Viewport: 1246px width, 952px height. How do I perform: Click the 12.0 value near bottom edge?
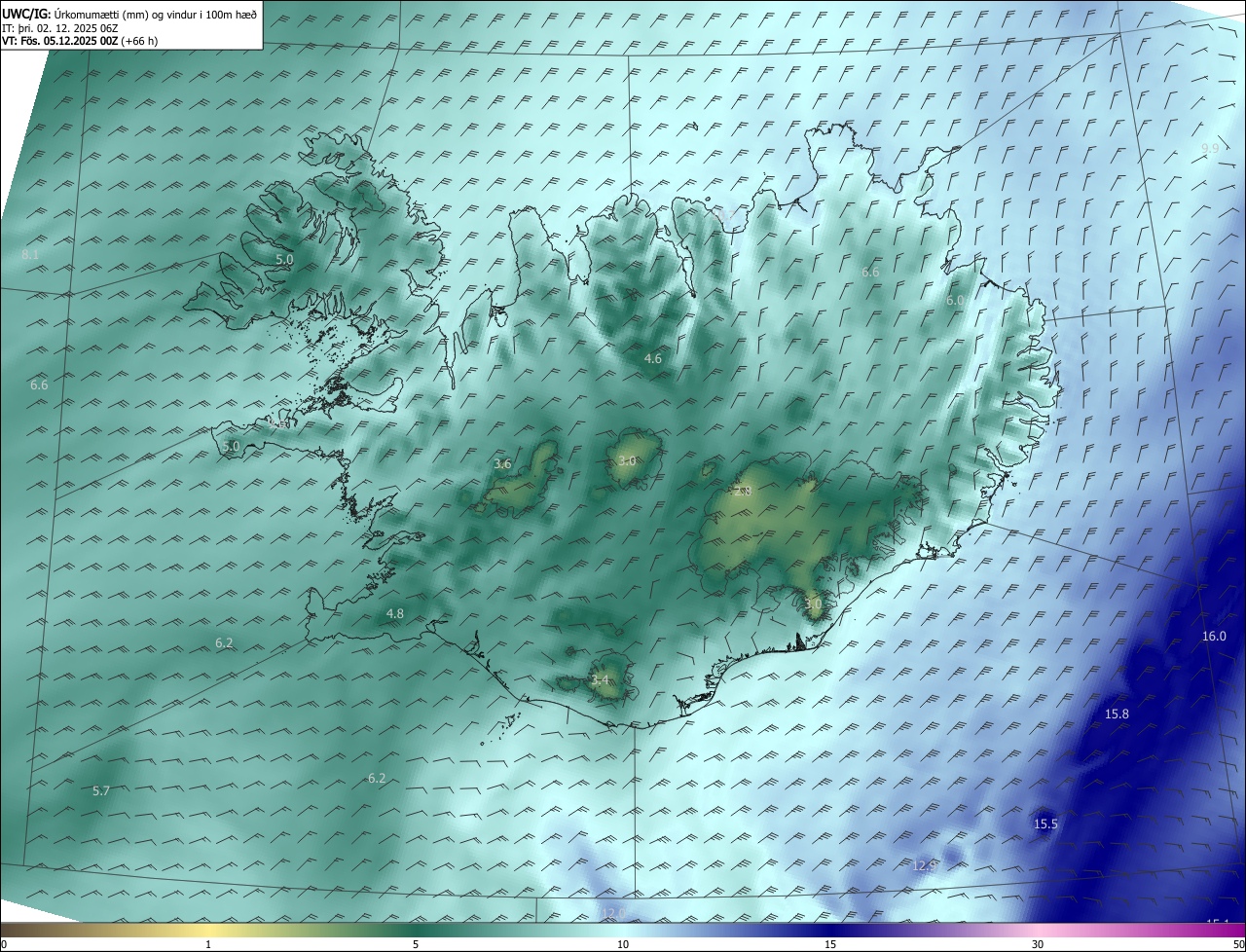point(612,913)
